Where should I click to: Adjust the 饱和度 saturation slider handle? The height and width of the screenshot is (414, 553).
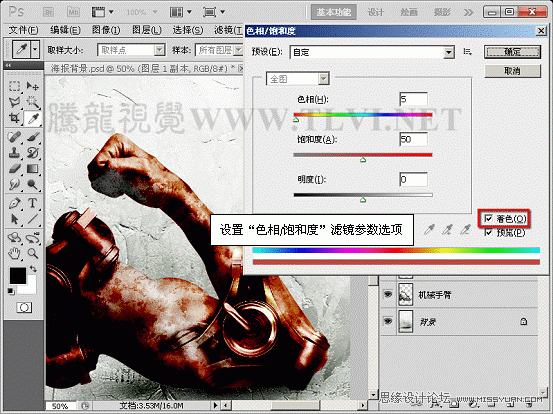[x=363, y=160]
